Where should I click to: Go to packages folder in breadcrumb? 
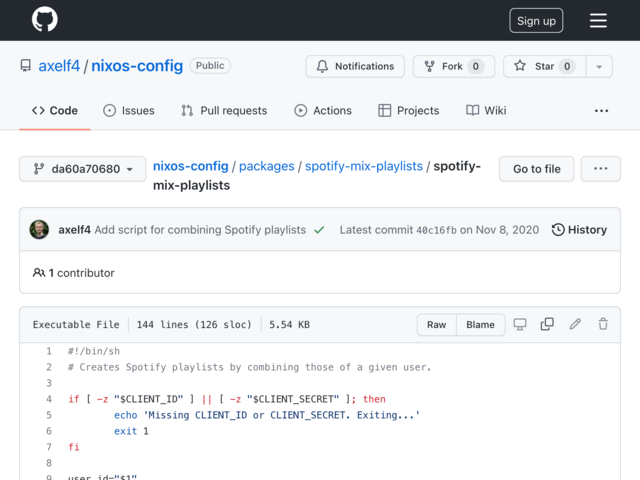click(267, 166)
